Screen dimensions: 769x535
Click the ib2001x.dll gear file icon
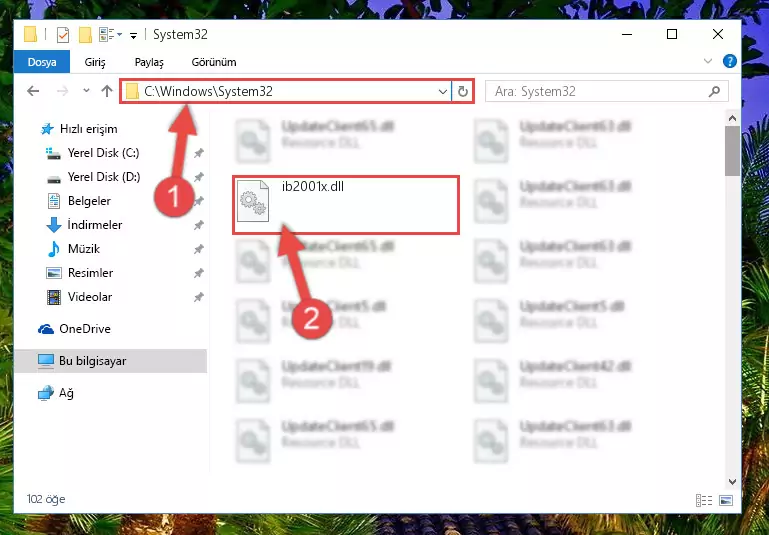(253, 201)
